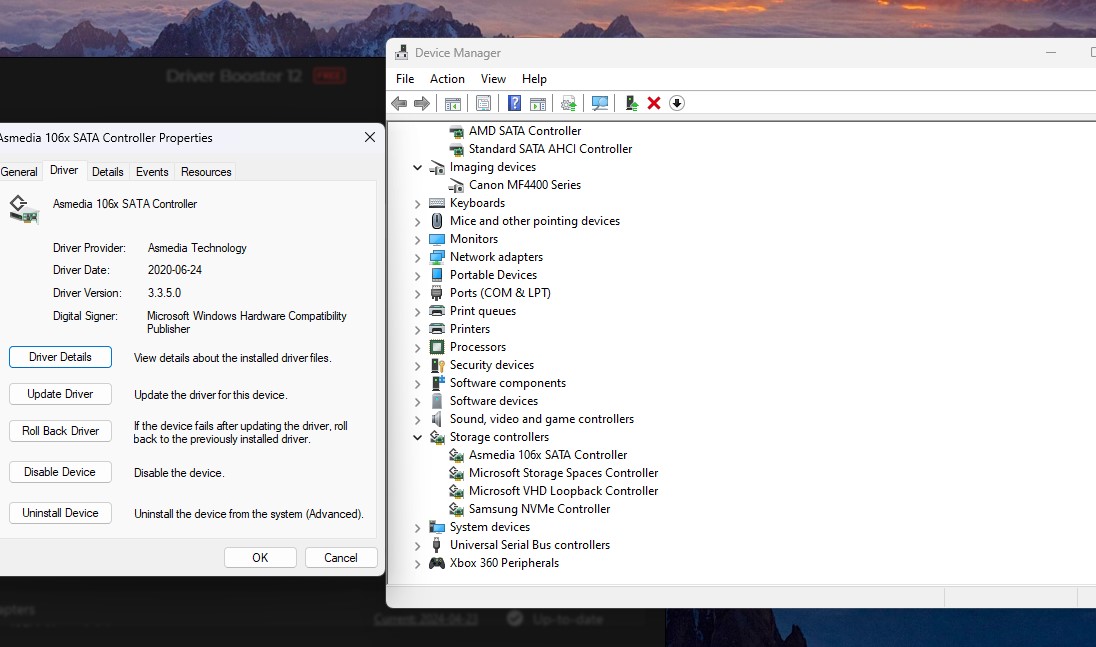Close the Asmedia properties dialog
The width and height of the screenshot is (1096, 647).
click(x=370, y=138)
